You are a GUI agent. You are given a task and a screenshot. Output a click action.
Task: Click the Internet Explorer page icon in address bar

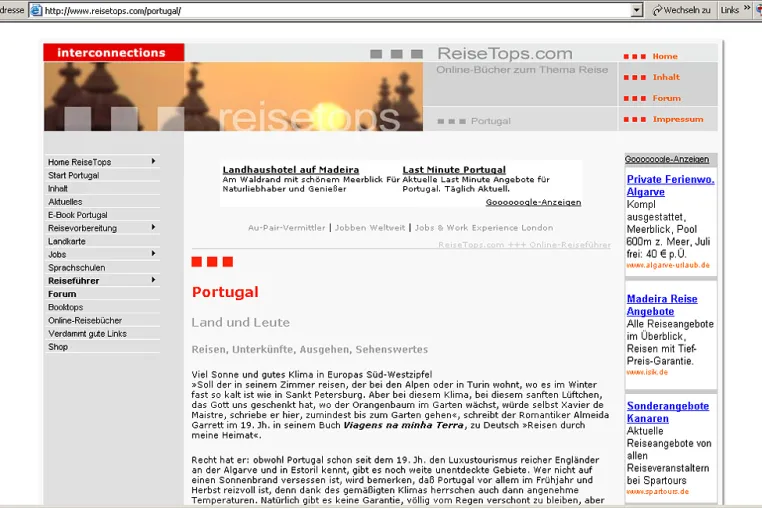click(36, 10)
